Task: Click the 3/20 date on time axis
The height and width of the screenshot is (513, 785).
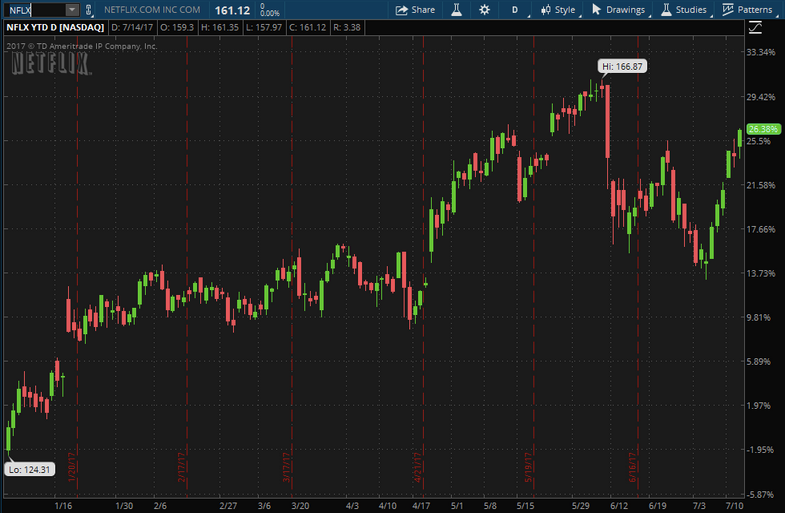Action: [300, 505]
